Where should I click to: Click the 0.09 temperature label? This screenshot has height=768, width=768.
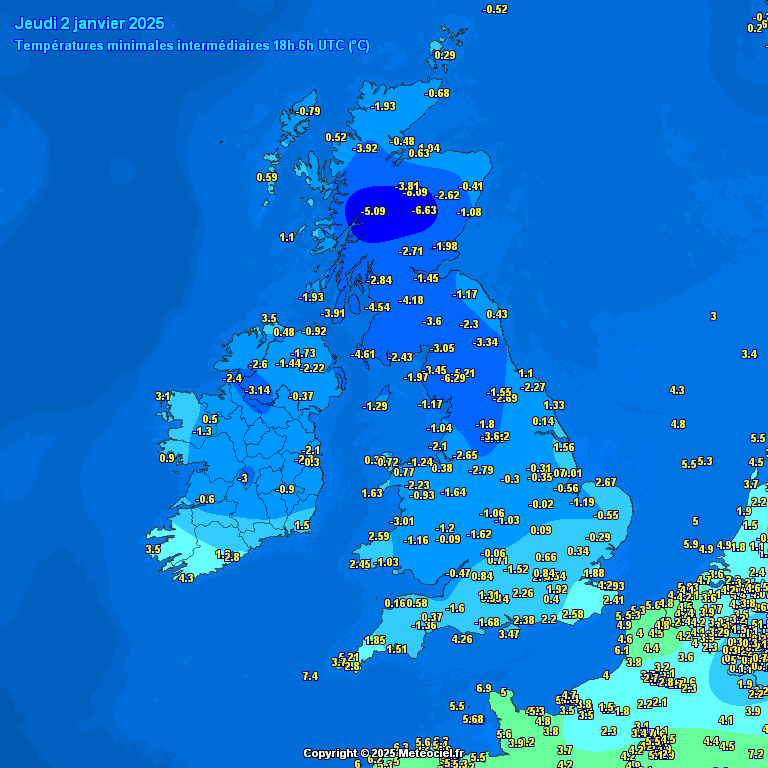point(541,530)
